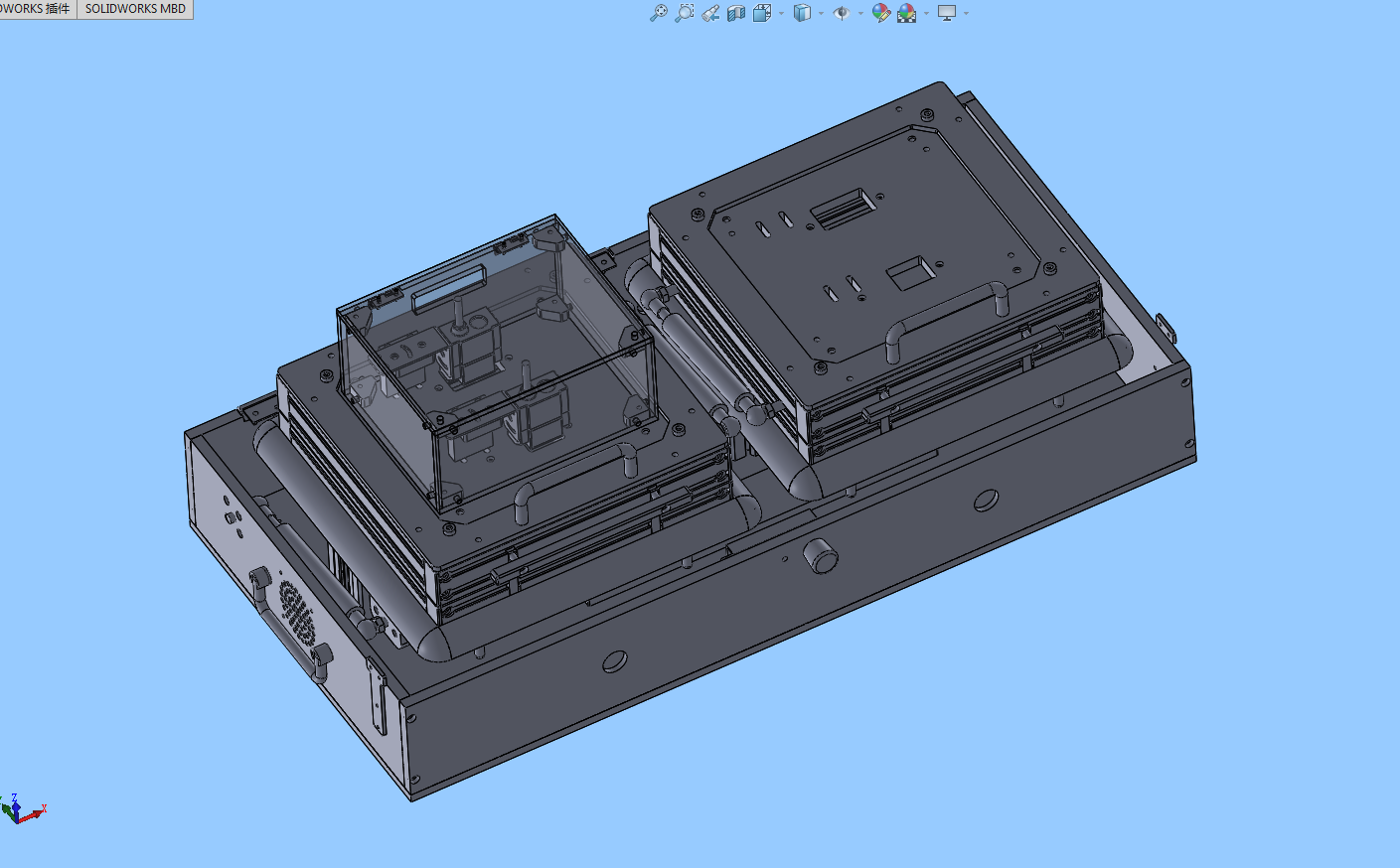1400x868 pixels.
Task: Open the Edit Appearance tool
Action: tap(881, 13)
